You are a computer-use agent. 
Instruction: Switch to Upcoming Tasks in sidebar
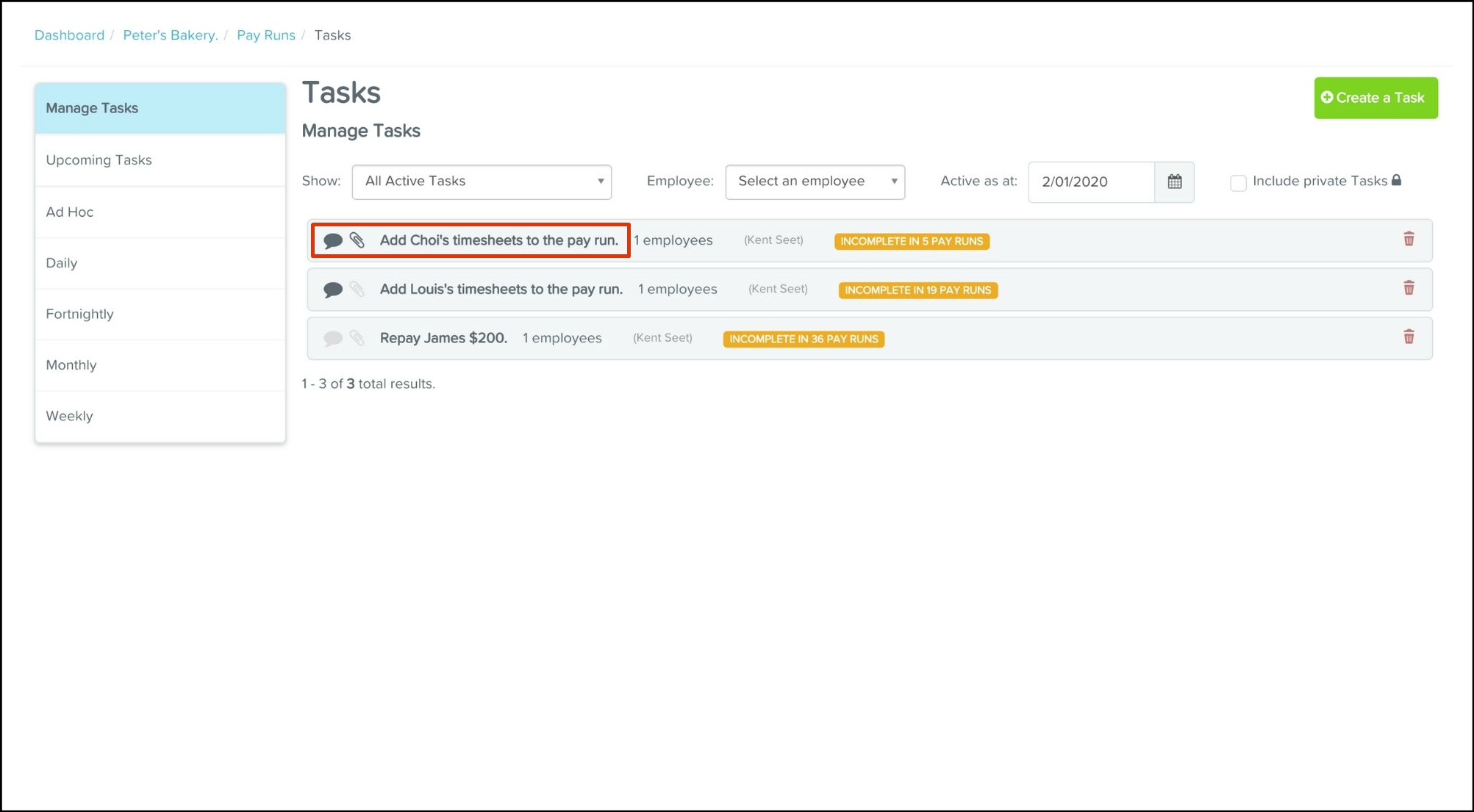click(99, 160)
